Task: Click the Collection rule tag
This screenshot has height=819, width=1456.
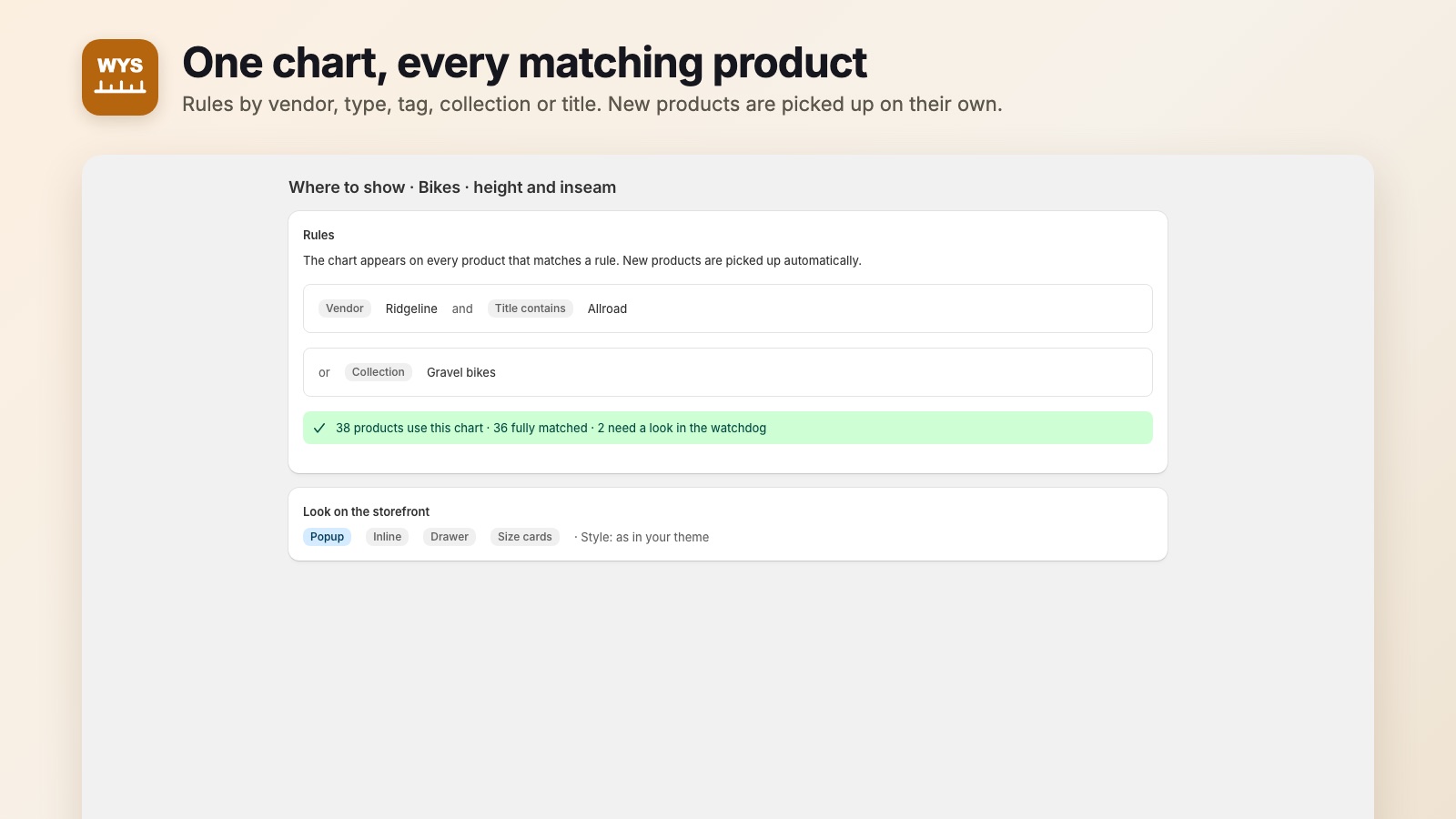Action: tap(379, 372)
